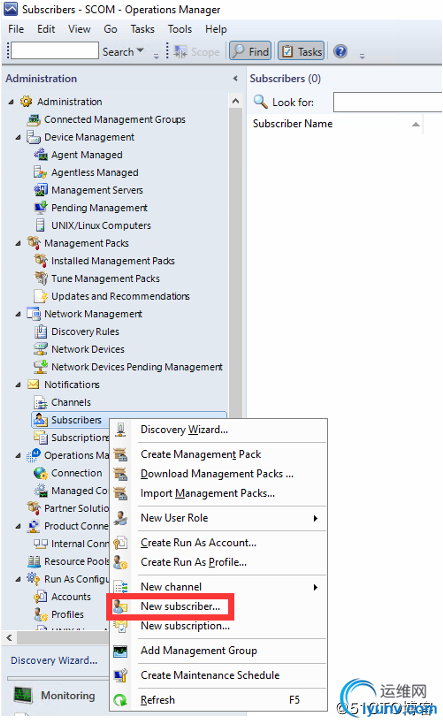Click the Scope toolbar button
This screenshot has width=443, height=725.
(x=197, y=52)
